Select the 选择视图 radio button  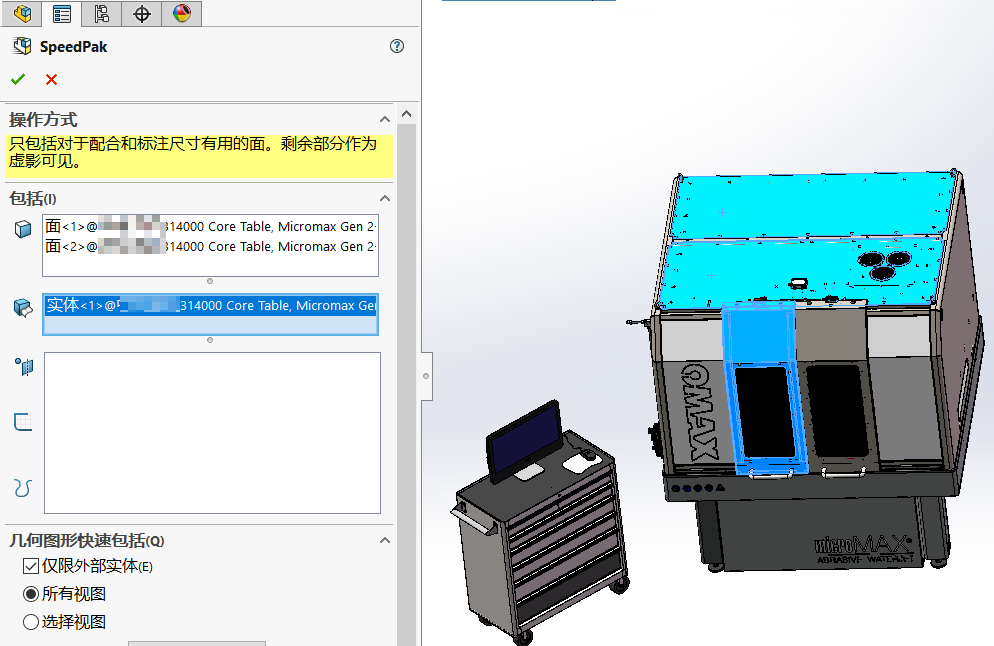click(31, 622)
